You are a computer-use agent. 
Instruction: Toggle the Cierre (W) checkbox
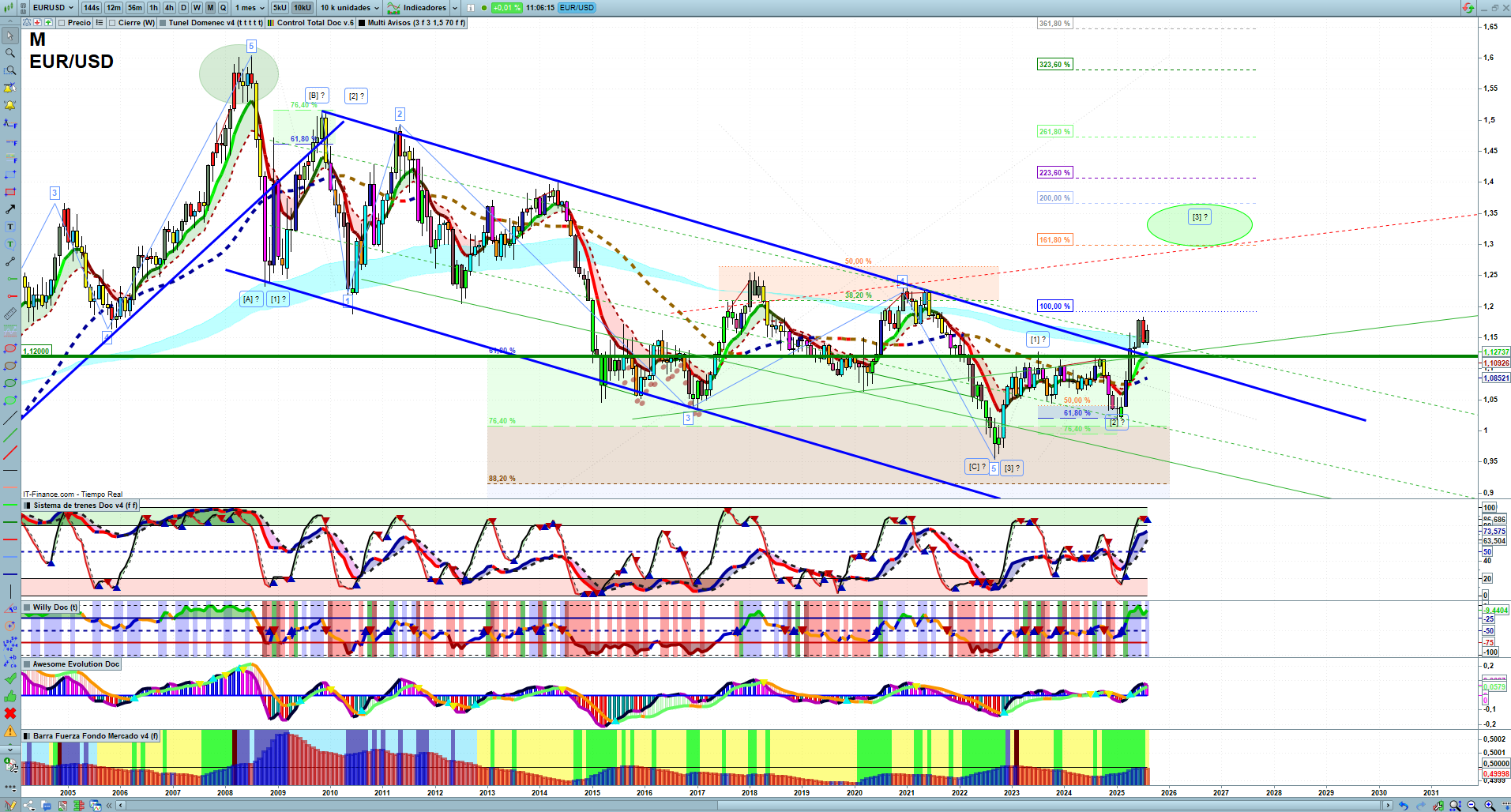point(113,23)
